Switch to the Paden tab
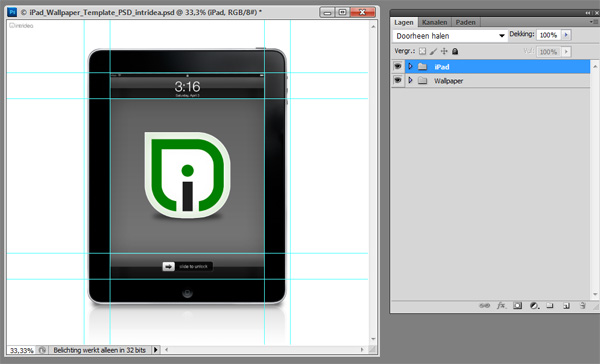Image resolution: width=600 pixels, height=364 pixels. click(x=465, y=22)
